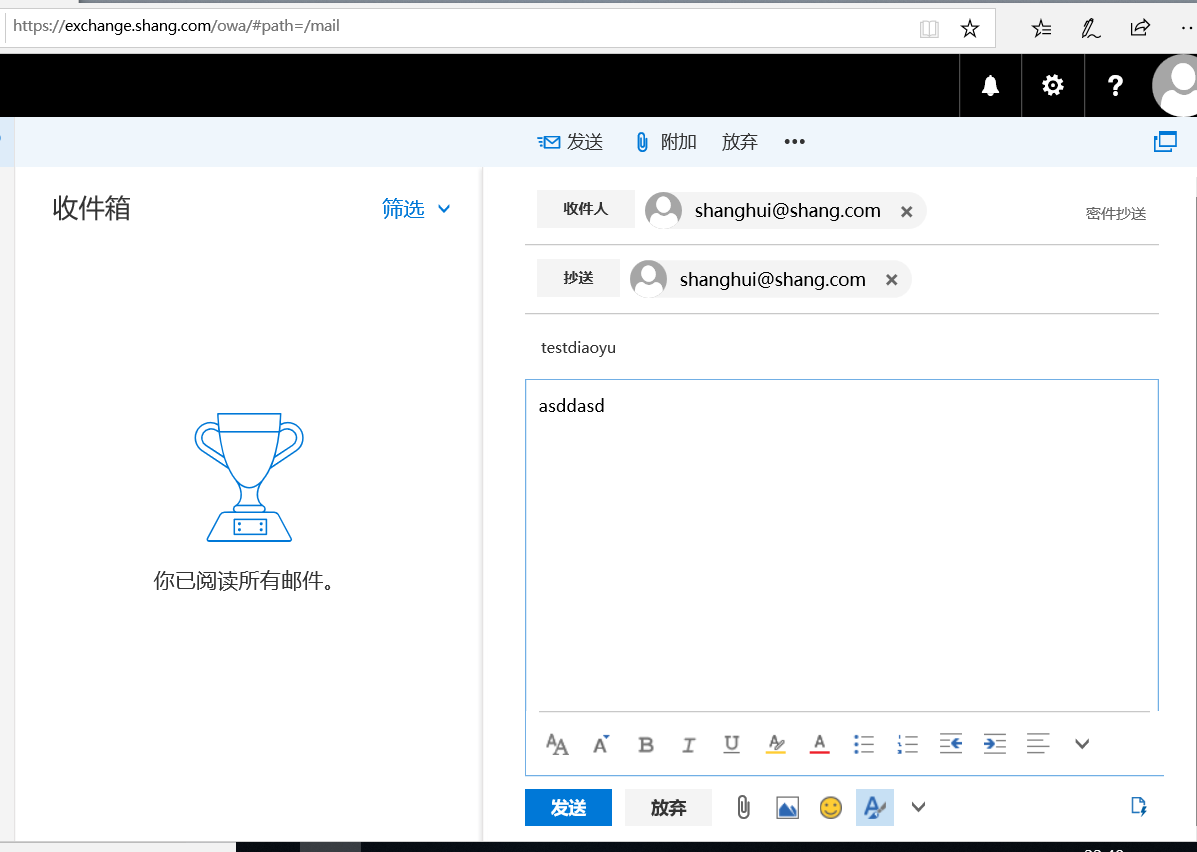Toggle the formatting options toolbar display
The image size is (1197, 852).
pos(874,807)
